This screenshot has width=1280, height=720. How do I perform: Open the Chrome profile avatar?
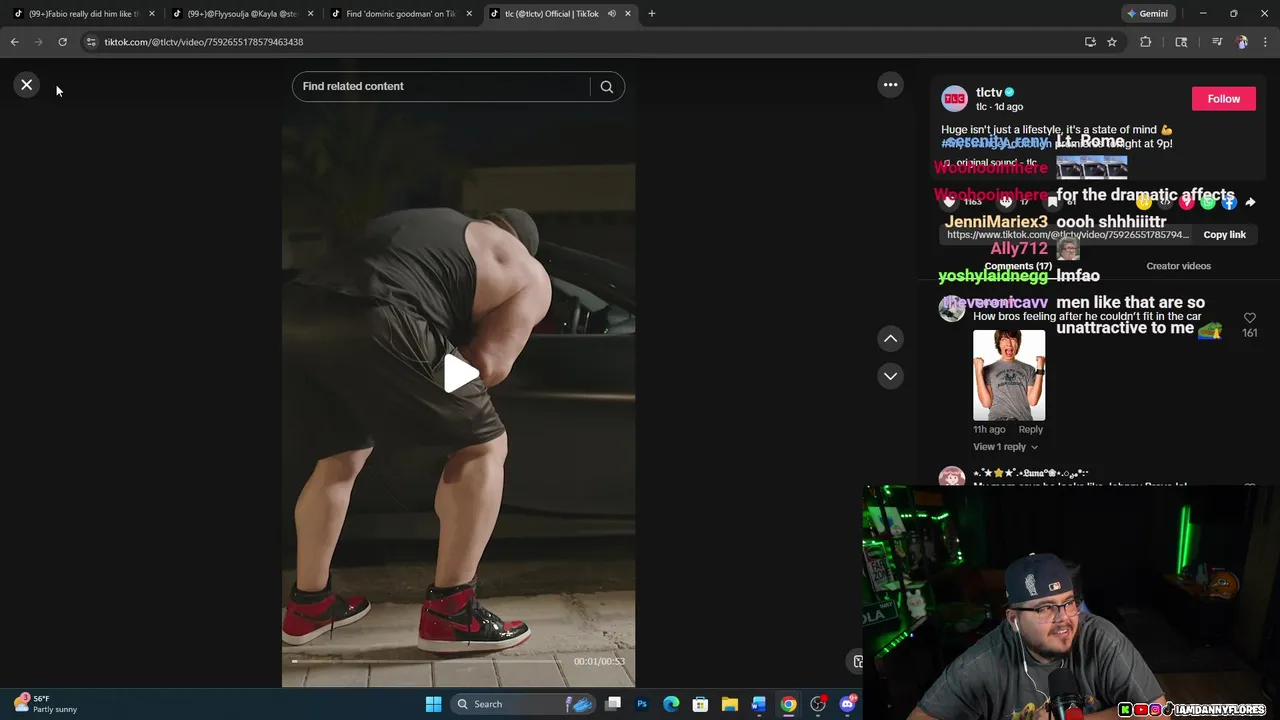pyautogui.click(x=1242, y=42)
